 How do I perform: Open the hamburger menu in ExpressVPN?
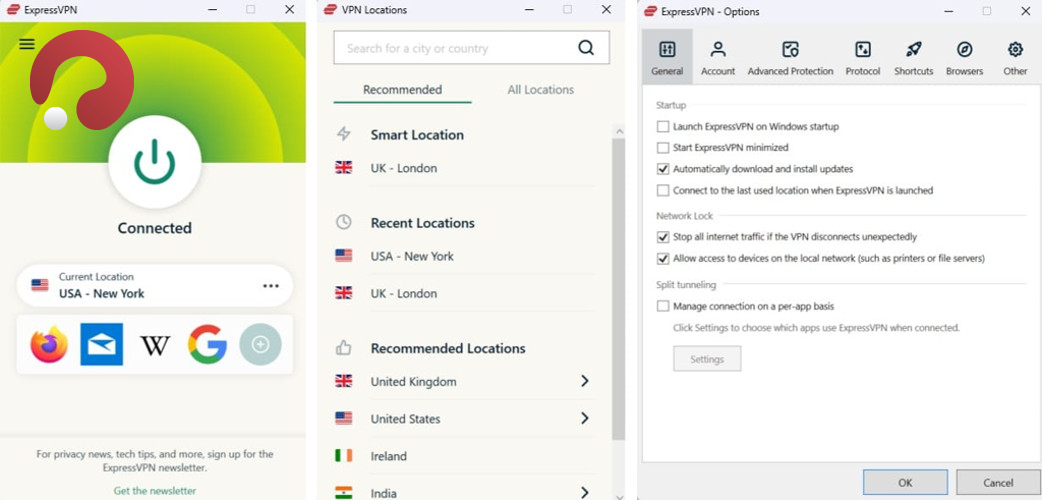point(27,44)
